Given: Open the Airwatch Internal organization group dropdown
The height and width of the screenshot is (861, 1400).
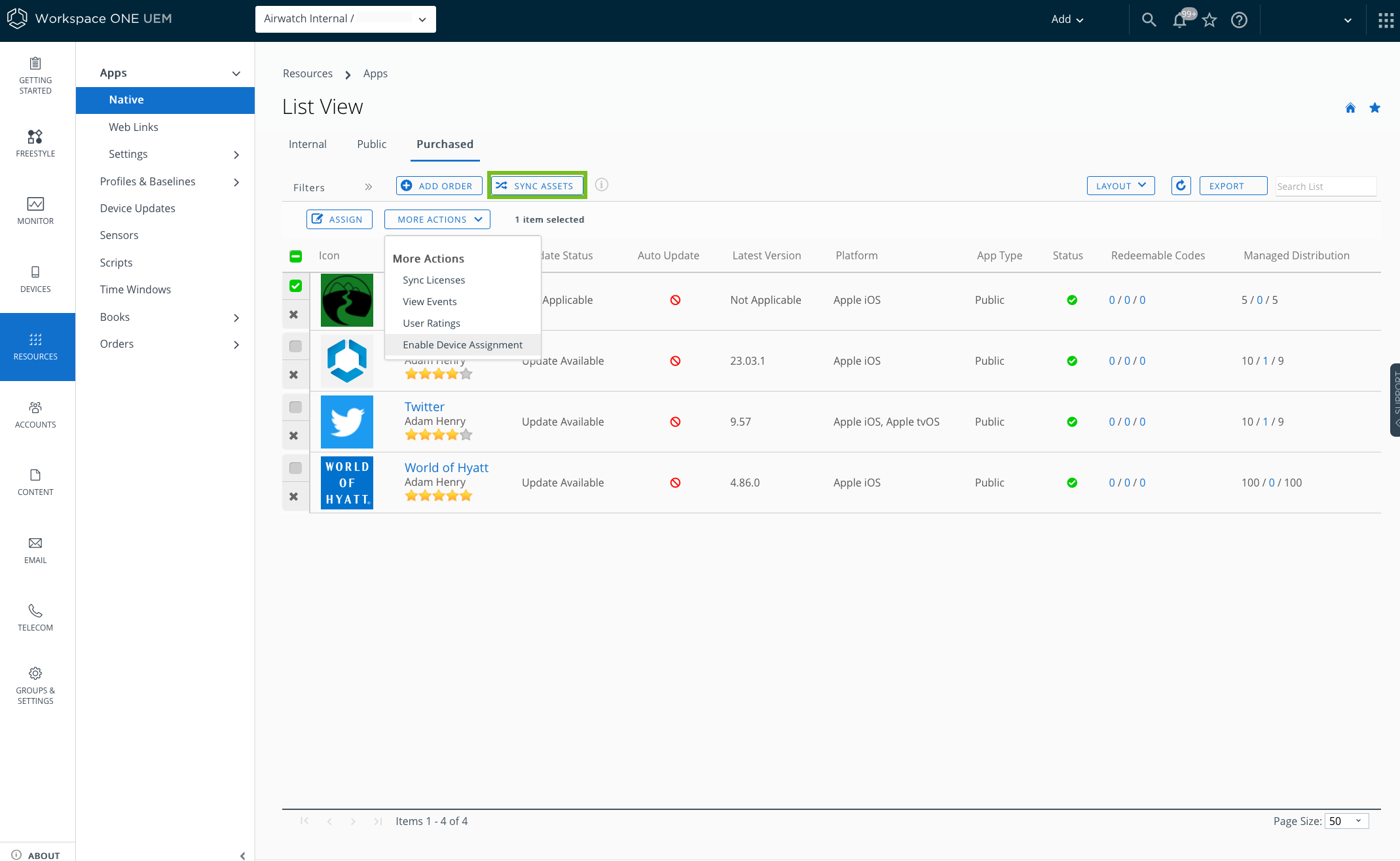Looking at the screenshot, I should coord(345,19).
